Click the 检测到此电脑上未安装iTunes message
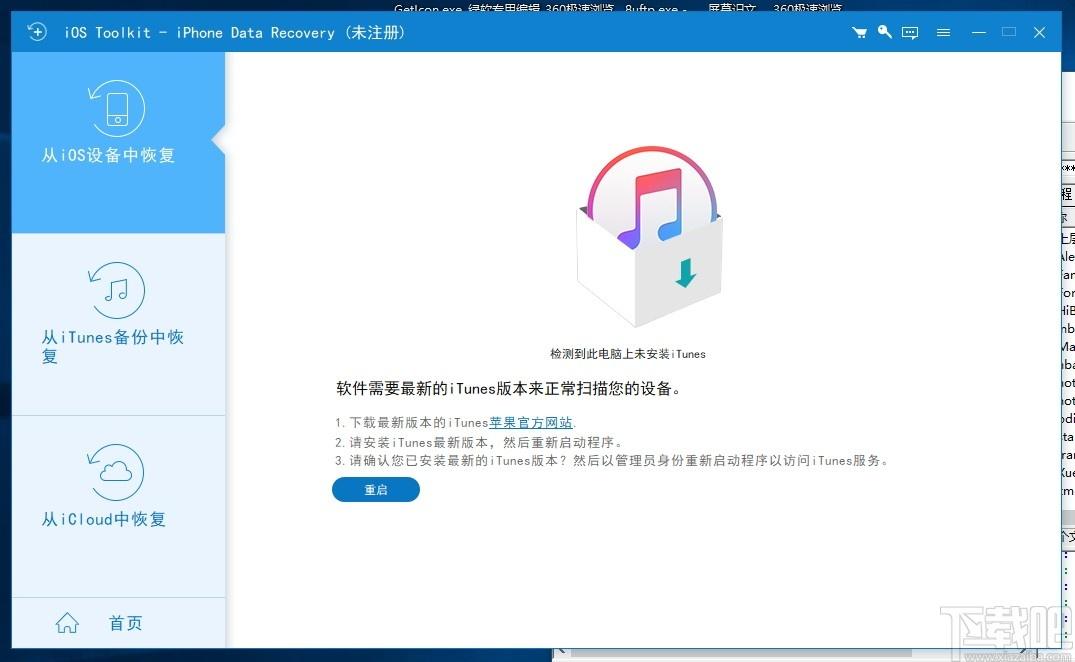 pos(627,354)
